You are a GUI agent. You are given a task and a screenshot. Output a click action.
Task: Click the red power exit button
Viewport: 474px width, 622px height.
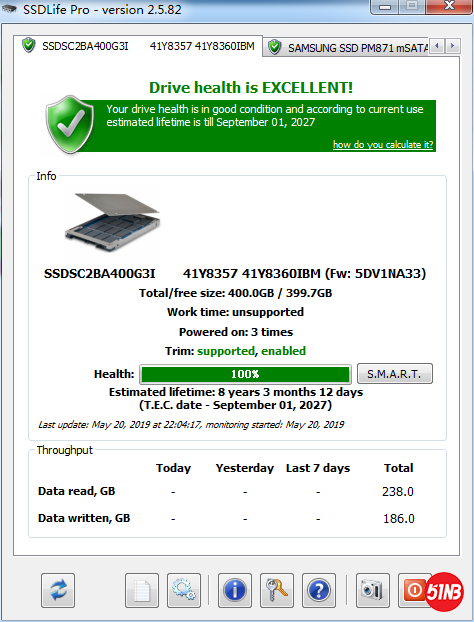(x=414, y=590)
